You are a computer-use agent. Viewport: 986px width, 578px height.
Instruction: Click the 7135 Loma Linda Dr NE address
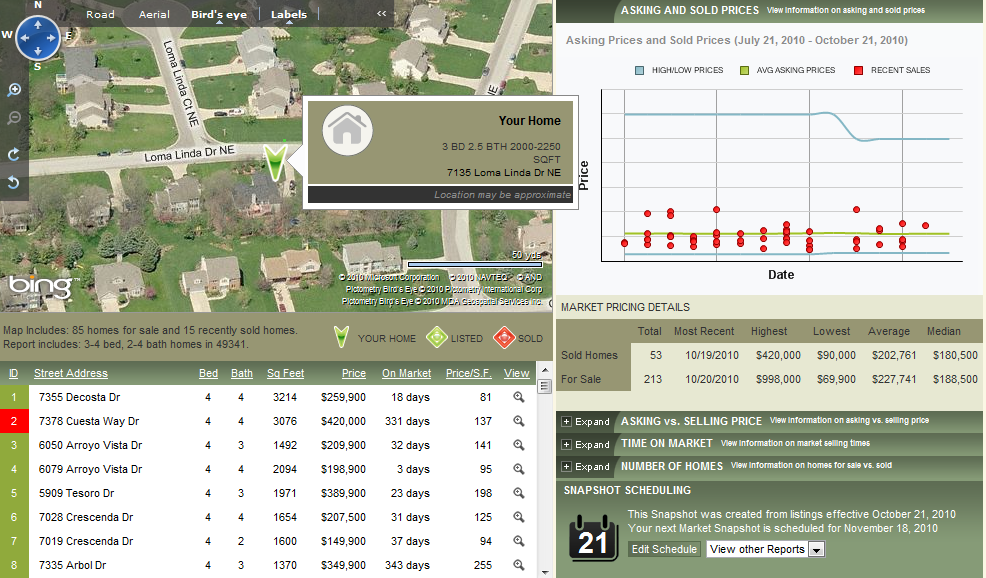click(504, 172)
